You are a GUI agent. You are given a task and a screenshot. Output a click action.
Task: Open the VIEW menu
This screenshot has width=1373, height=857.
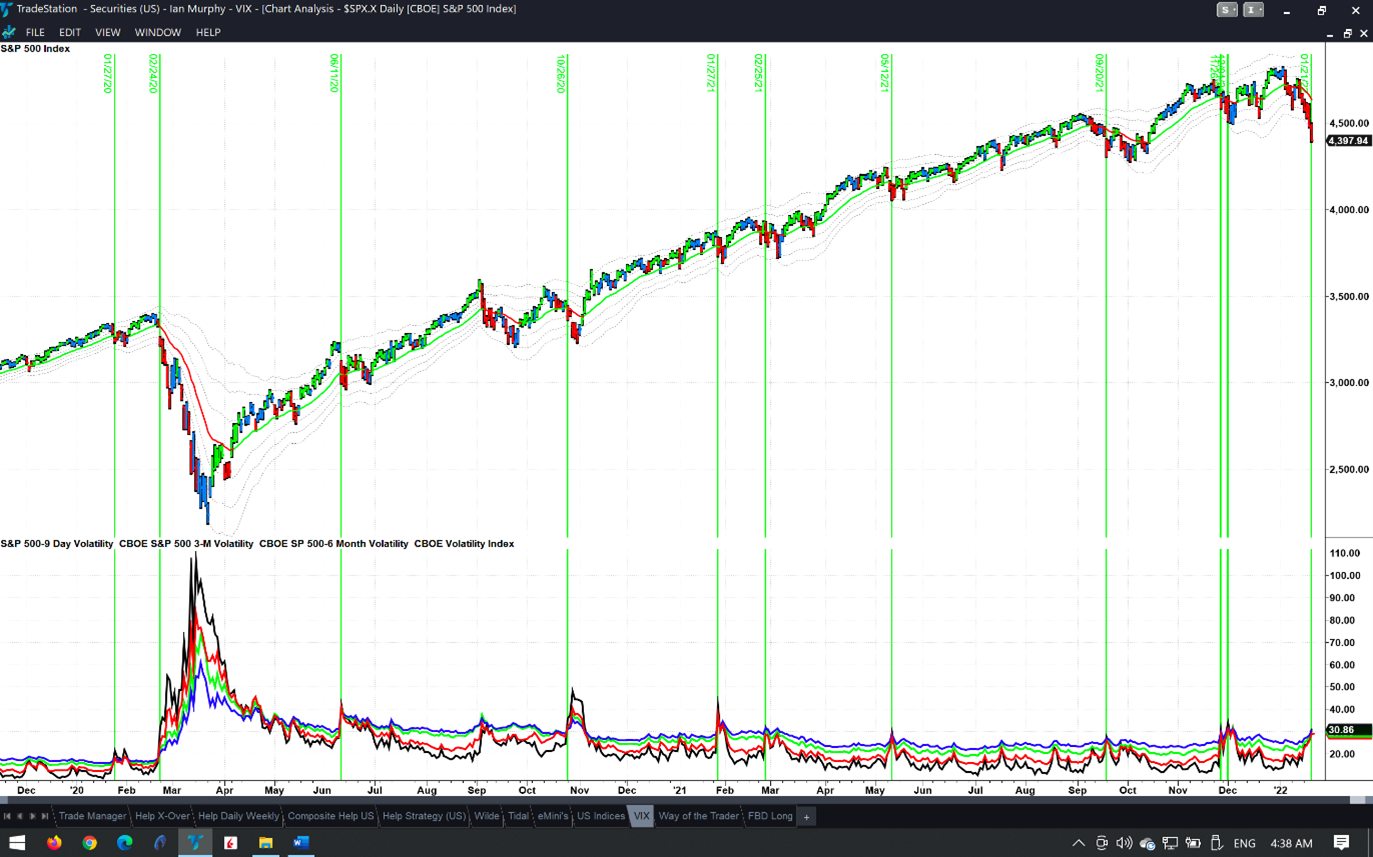pos(107,32)
